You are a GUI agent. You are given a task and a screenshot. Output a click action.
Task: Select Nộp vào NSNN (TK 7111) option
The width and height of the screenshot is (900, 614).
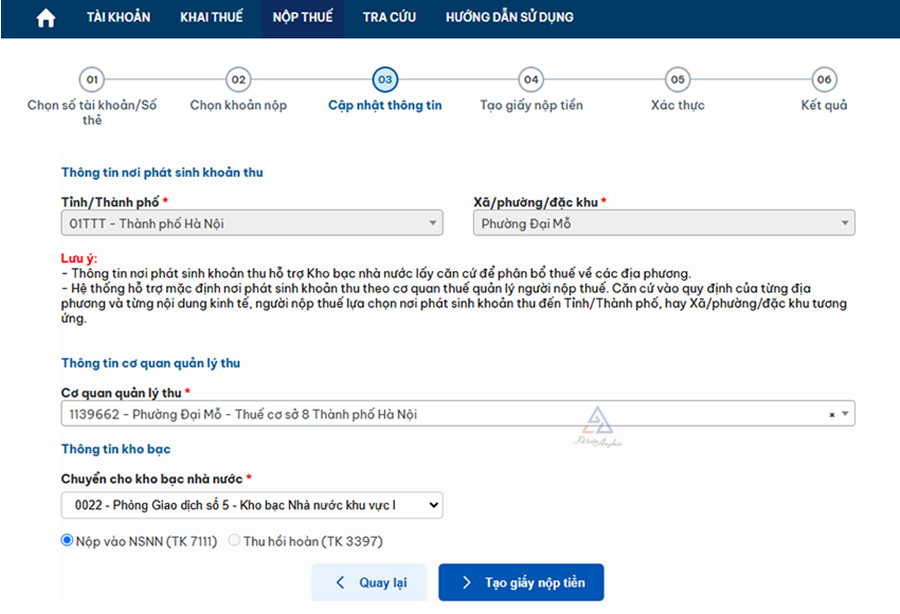click(x=68, y=541)
